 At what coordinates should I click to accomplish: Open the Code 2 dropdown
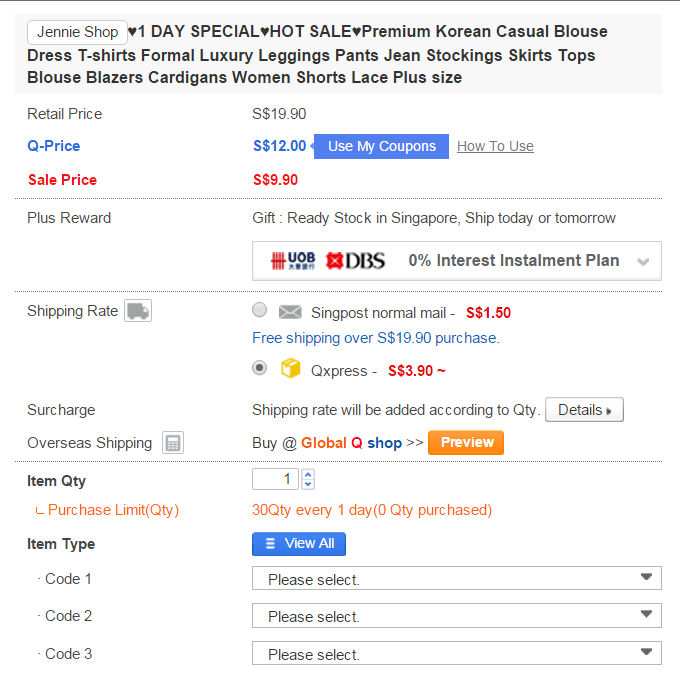[456, 616]
